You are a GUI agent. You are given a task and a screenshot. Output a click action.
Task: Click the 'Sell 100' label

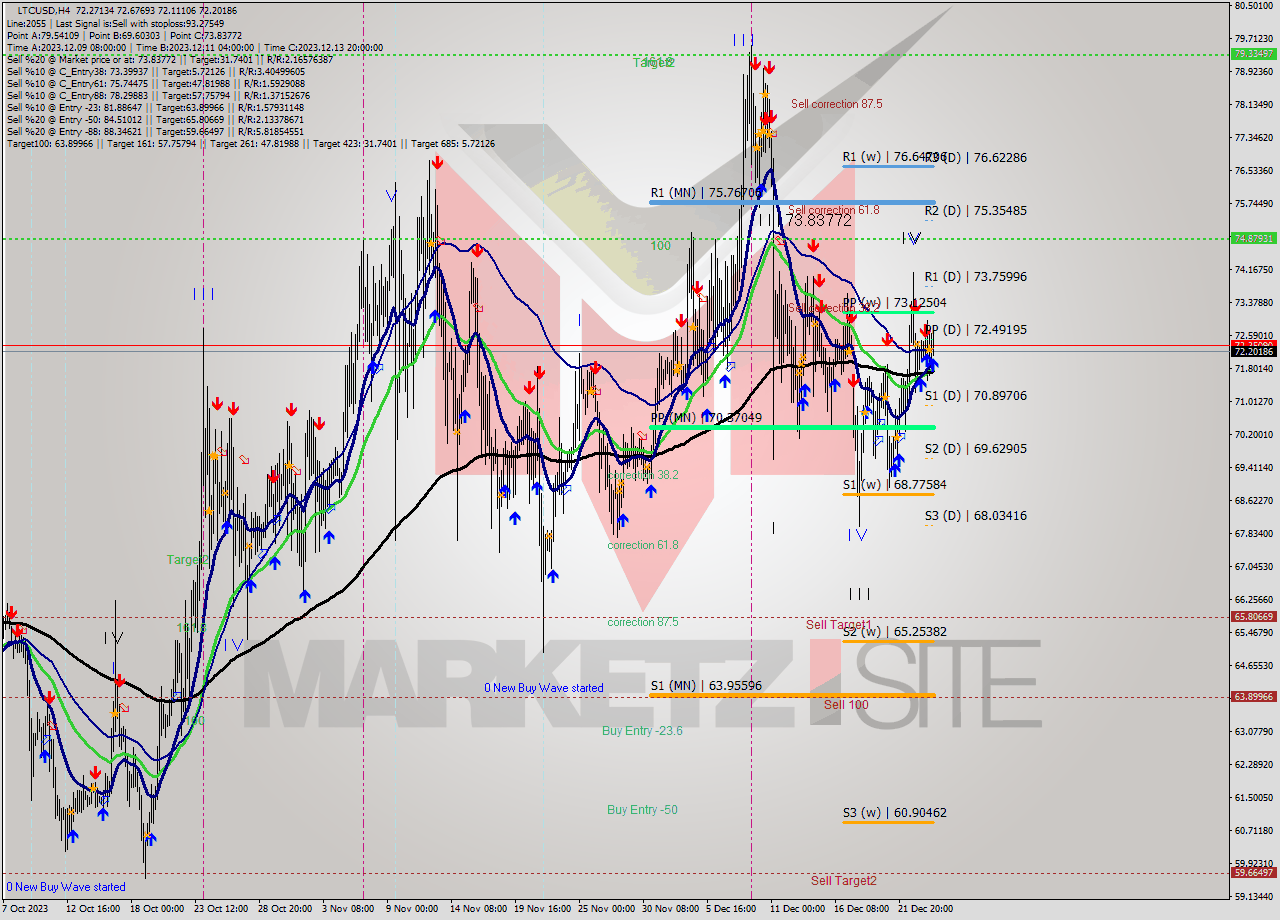click(846, 705)
